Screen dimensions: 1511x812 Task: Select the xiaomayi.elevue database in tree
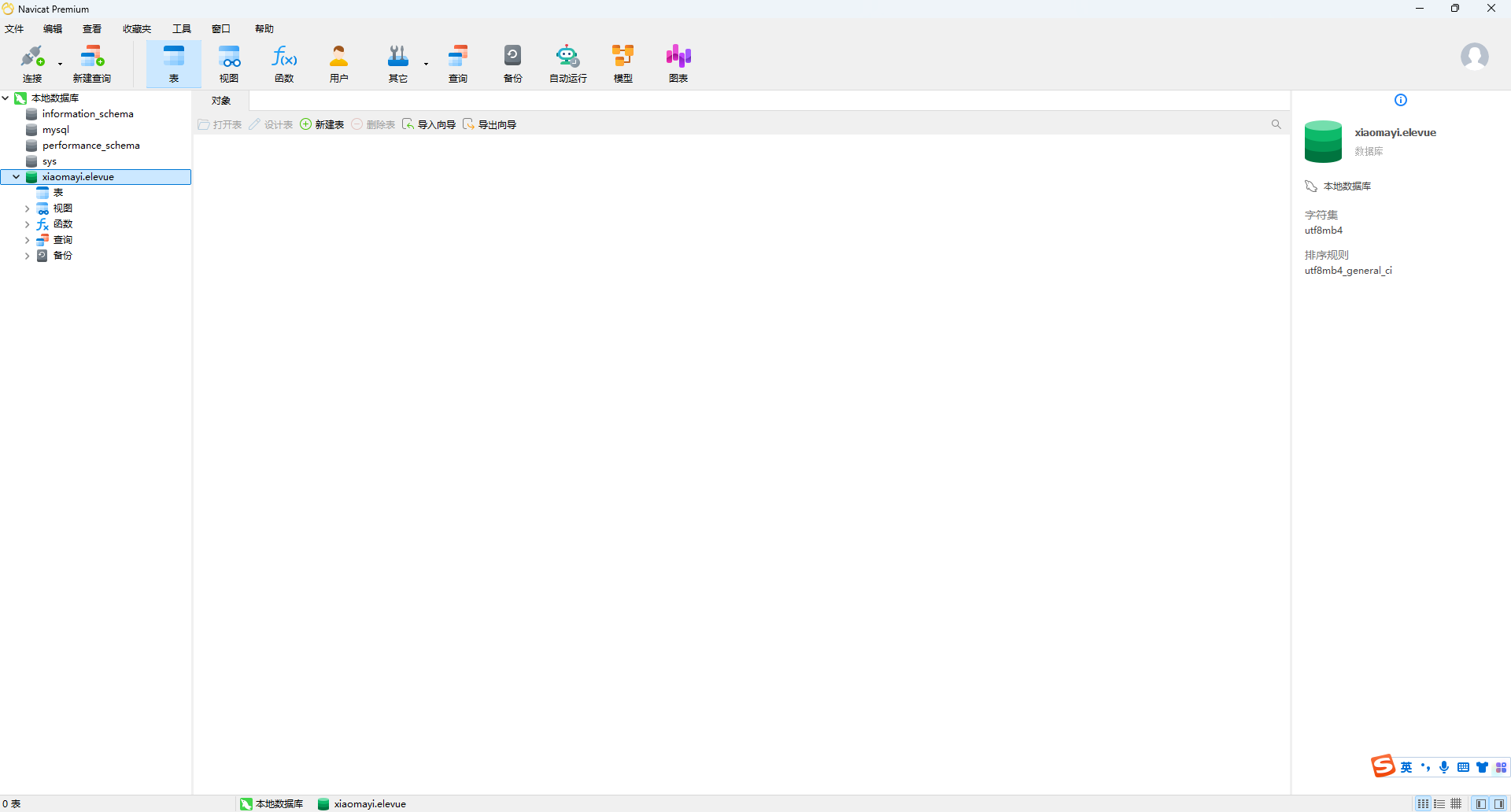96,177
